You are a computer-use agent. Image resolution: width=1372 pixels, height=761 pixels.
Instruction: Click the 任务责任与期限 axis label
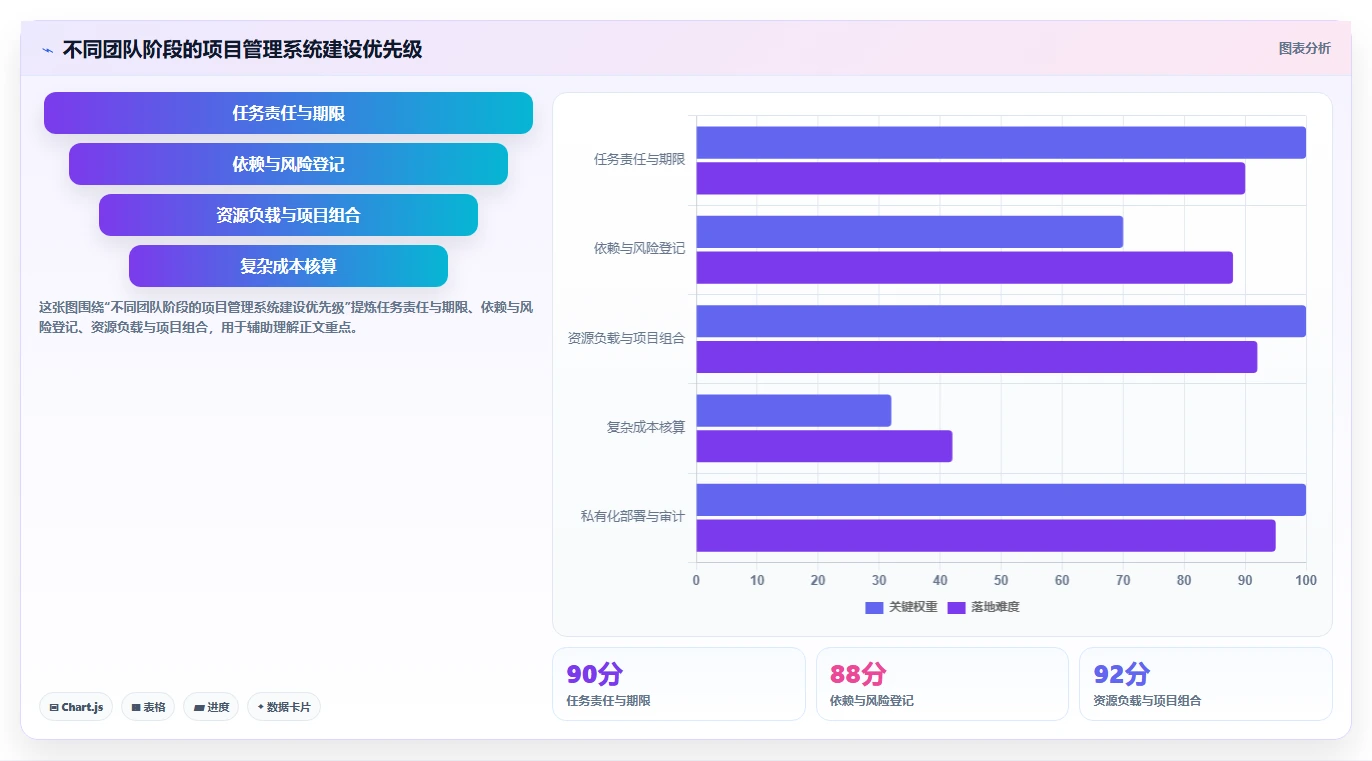640,160
